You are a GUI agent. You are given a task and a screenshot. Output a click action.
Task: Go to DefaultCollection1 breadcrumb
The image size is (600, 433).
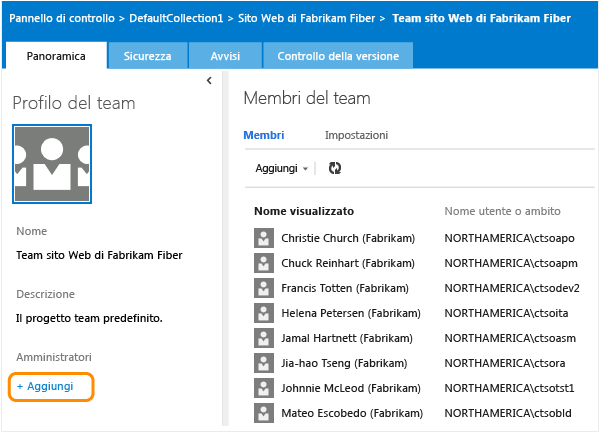click(x=200, y=18)
